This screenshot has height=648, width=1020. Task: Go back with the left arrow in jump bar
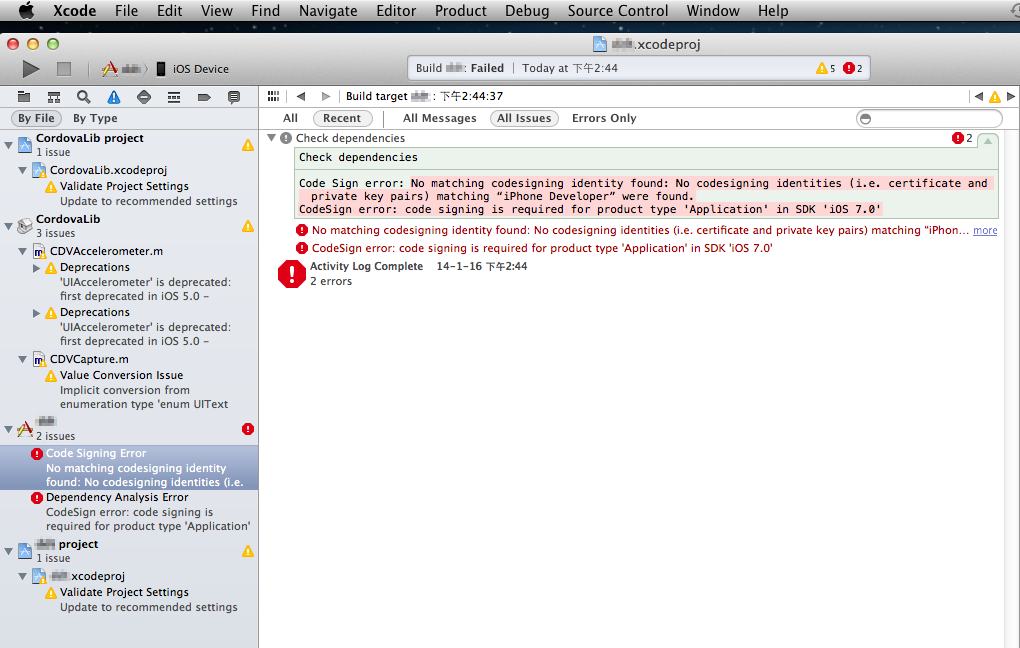coord(301,96)
